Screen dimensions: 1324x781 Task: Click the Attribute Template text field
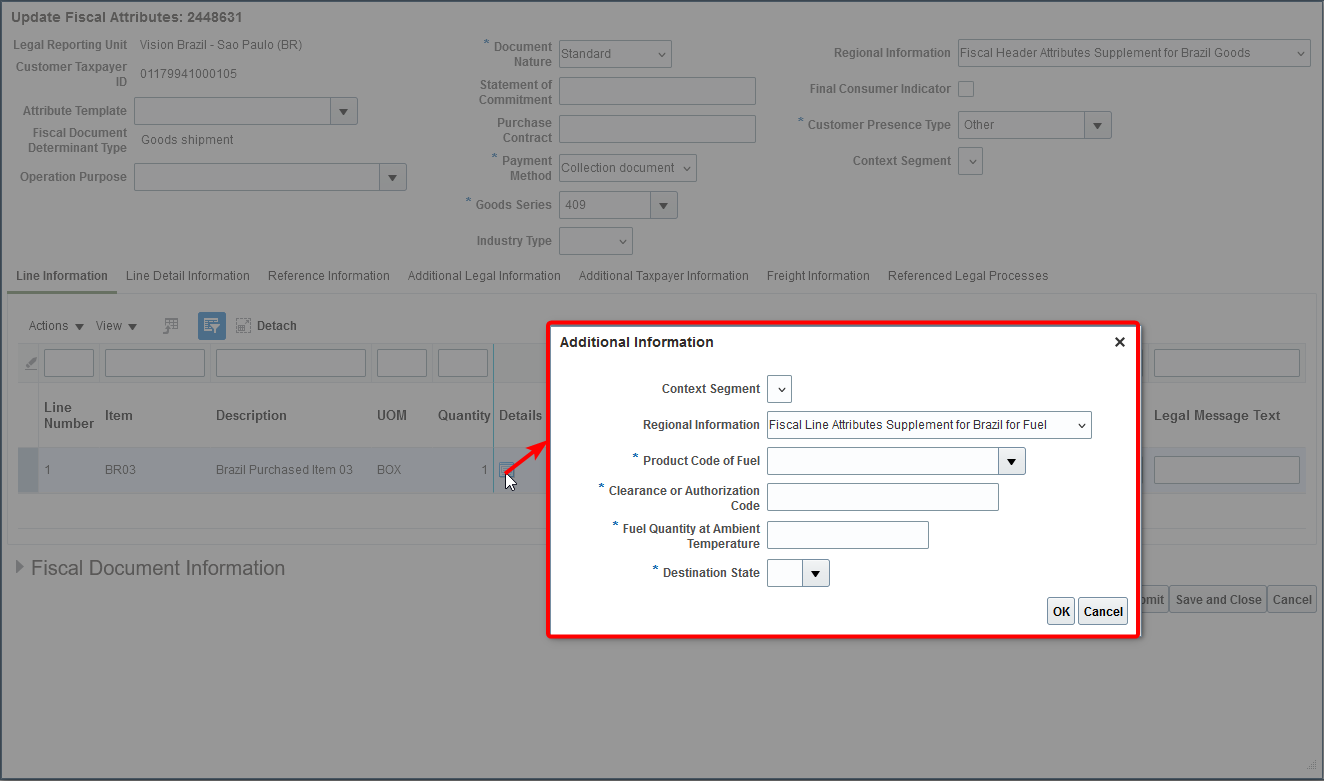(232, 111)
